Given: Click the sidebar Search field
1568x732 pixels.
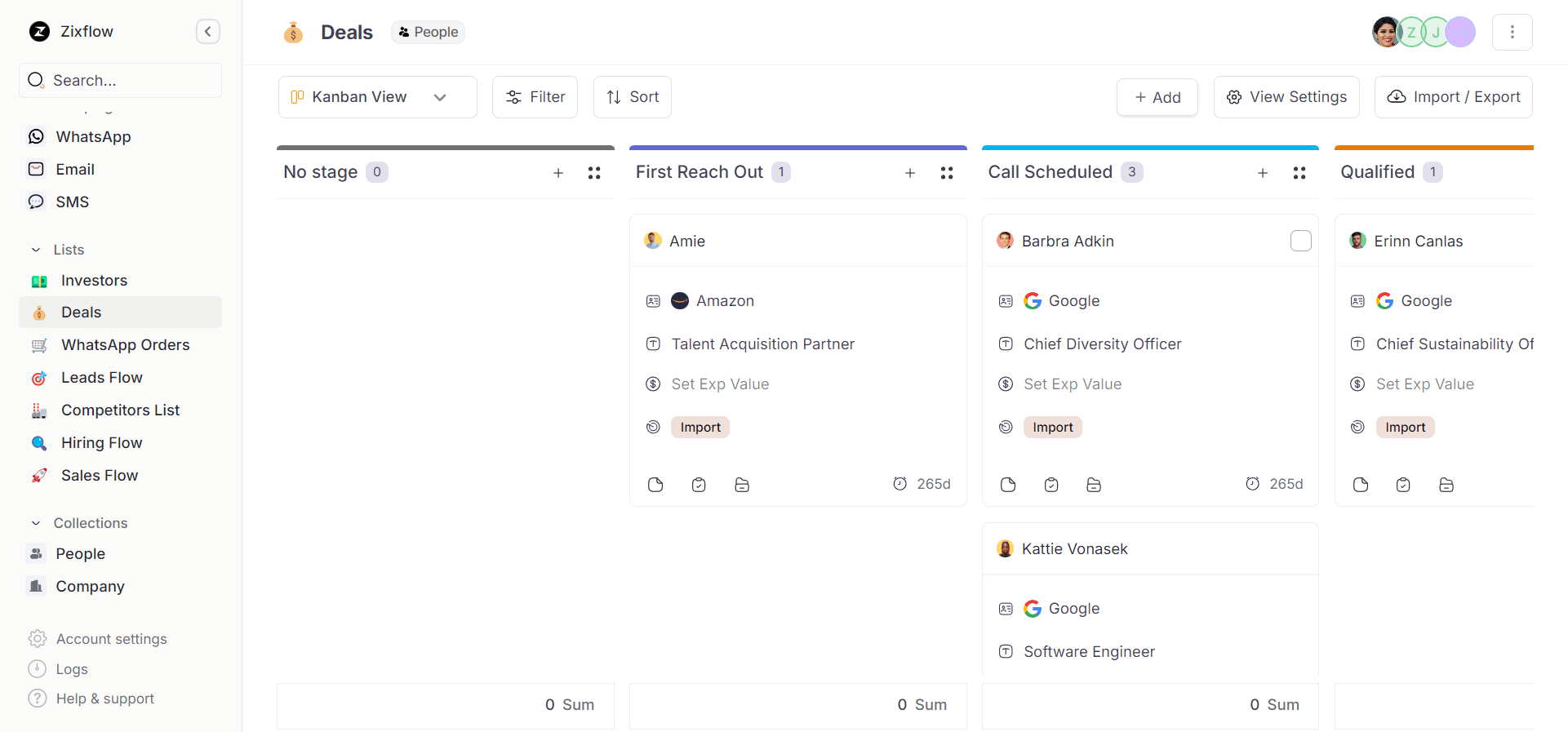Looking at the screenshot, I should (x=121, y=81).
